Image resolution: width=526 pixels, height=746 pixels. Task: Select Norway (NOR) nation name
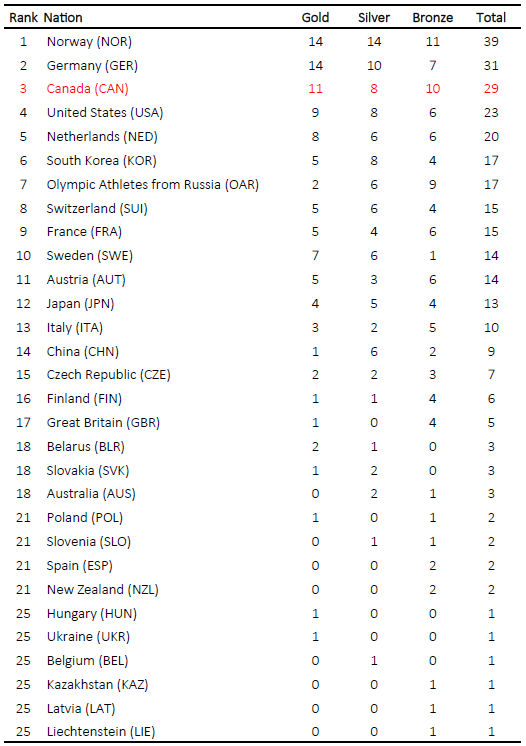coord(89,42)
